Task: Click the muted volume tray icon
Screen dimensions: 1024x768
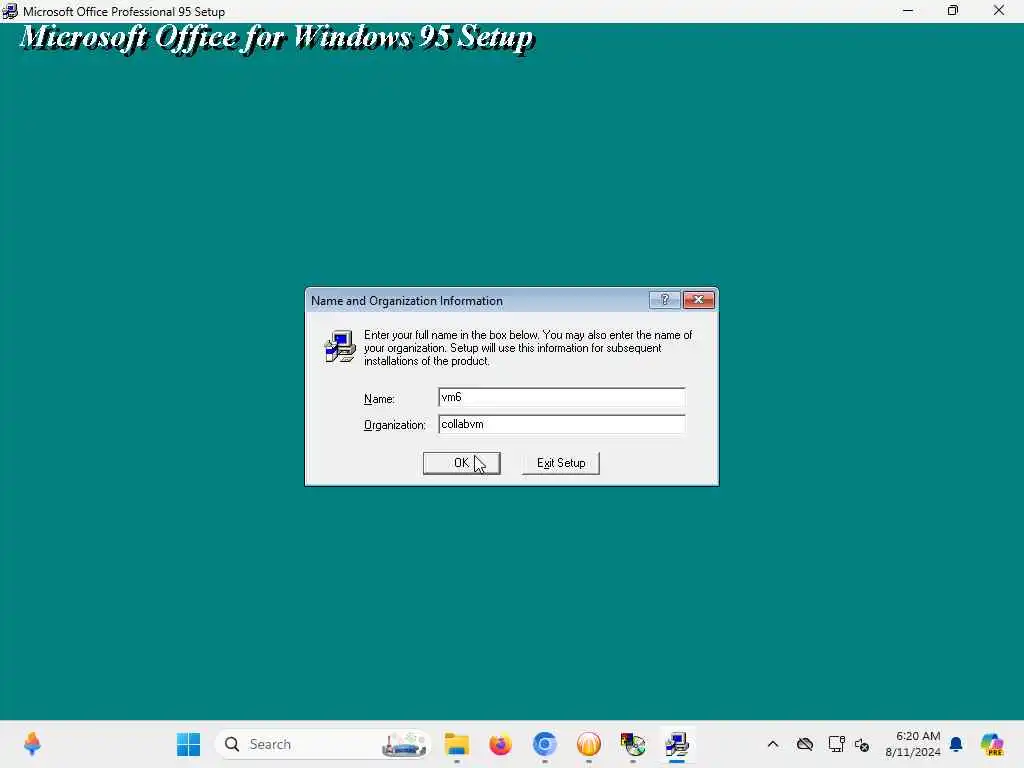Action: [x=862, y=744]
